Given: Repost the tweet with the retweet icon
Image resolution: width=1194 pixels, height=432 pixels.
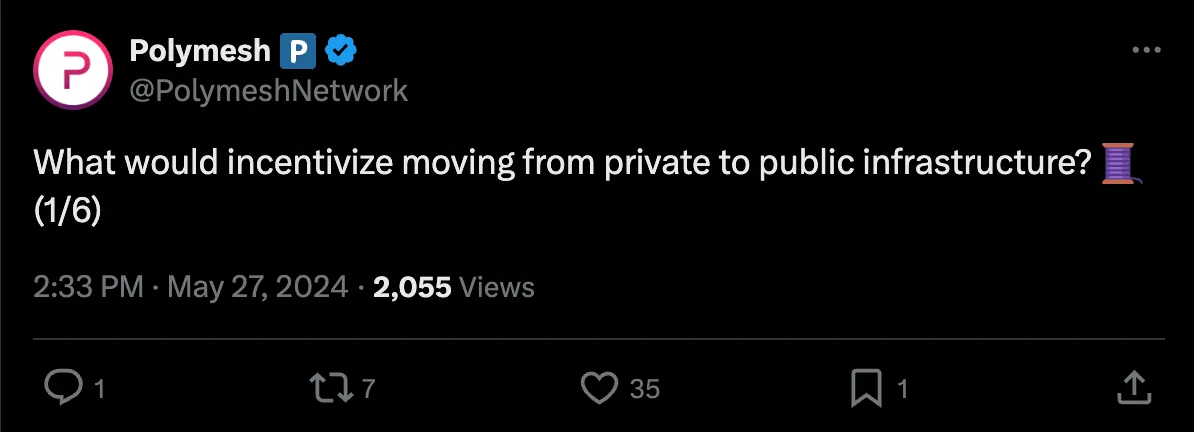Looking at the screenshot, I should [332, 388].
